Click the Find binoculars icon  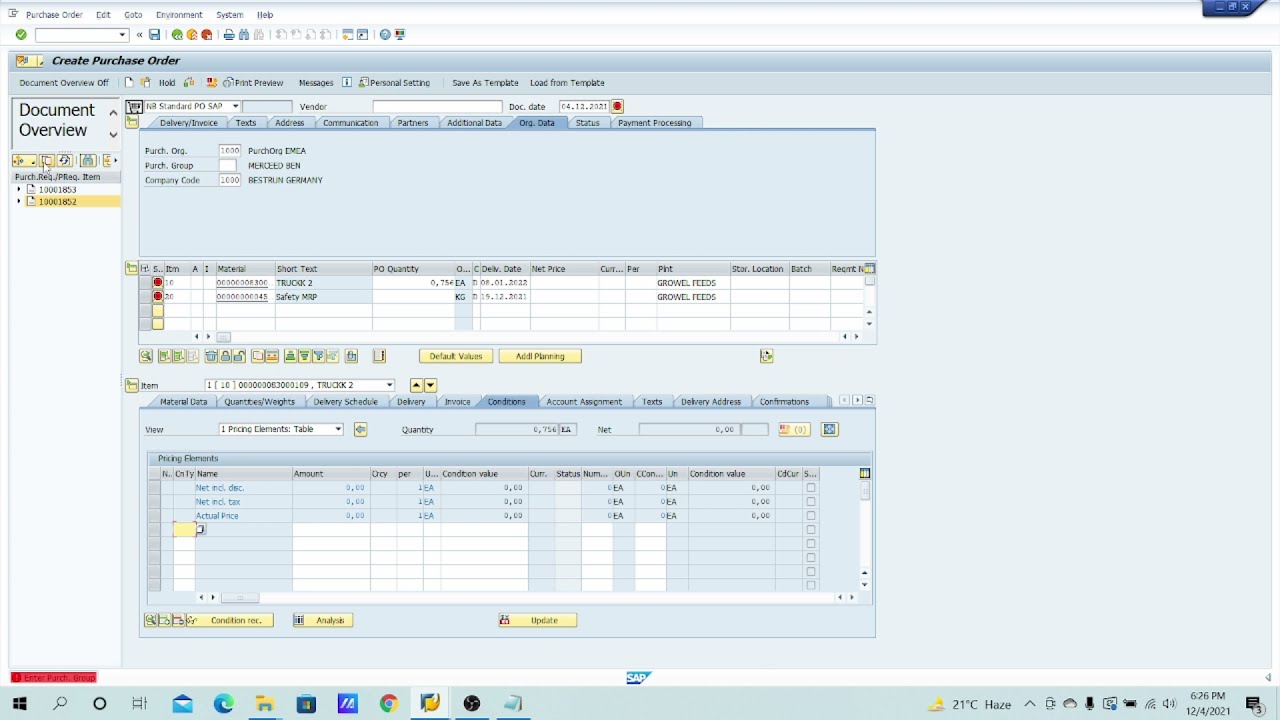(243, 35)
